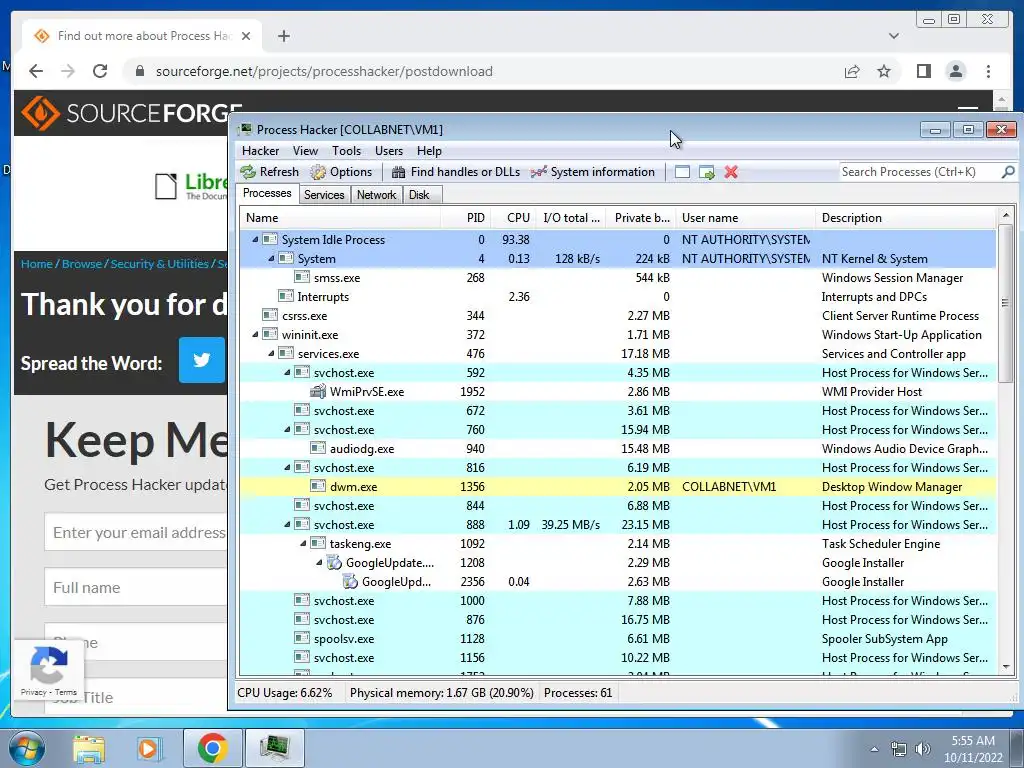This screenshot has width=1024, height=768.
Task: Switch to the Services tab
Action: [x=324, y=195]
